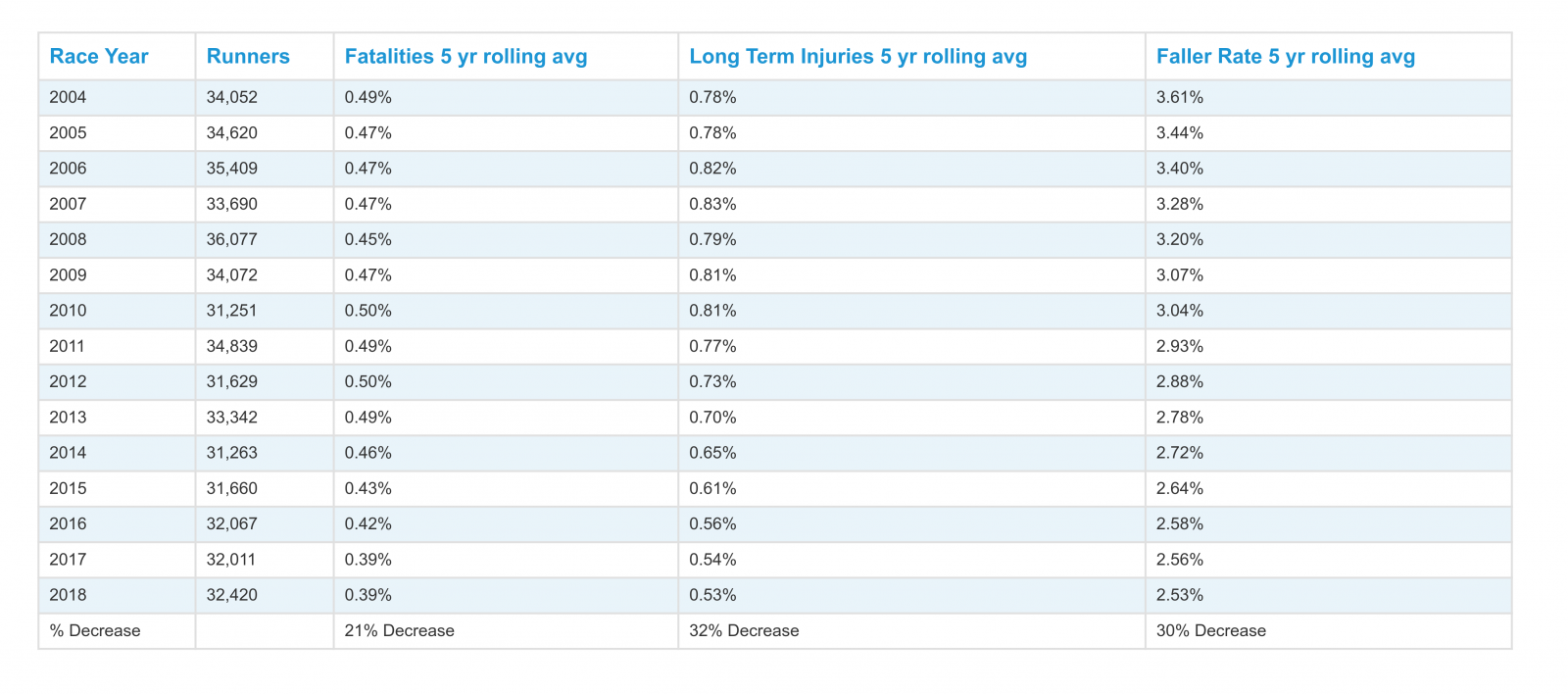Click the 2006 long term injuries 0.82% cell
Image resolution: width=1568 pixels, height=694 pixels.
[x=712, y=169]
